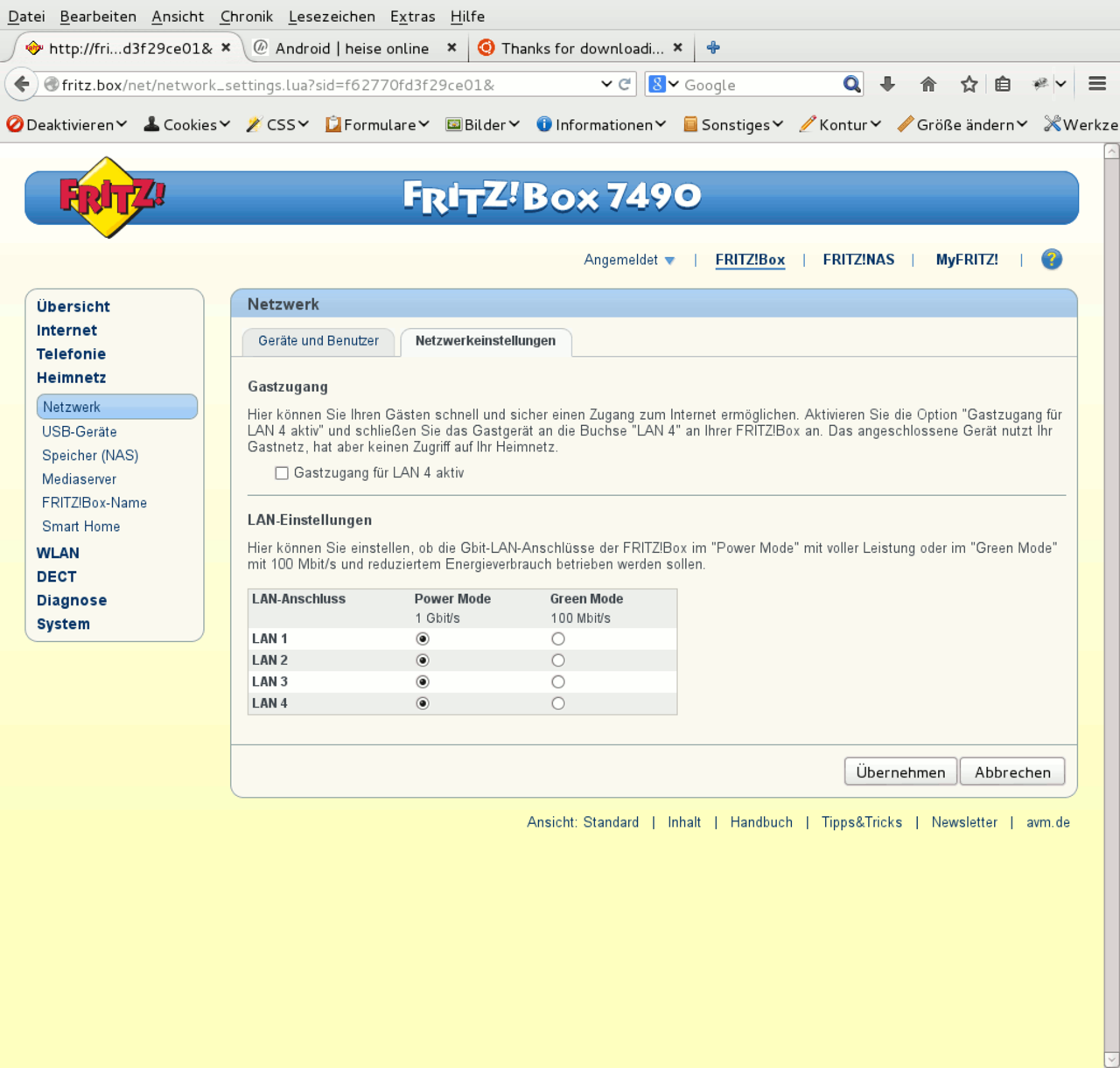This screenshot has height=1068, width=1120.
Task: Close the fritz.box tab
Action: tap(226, 47)
